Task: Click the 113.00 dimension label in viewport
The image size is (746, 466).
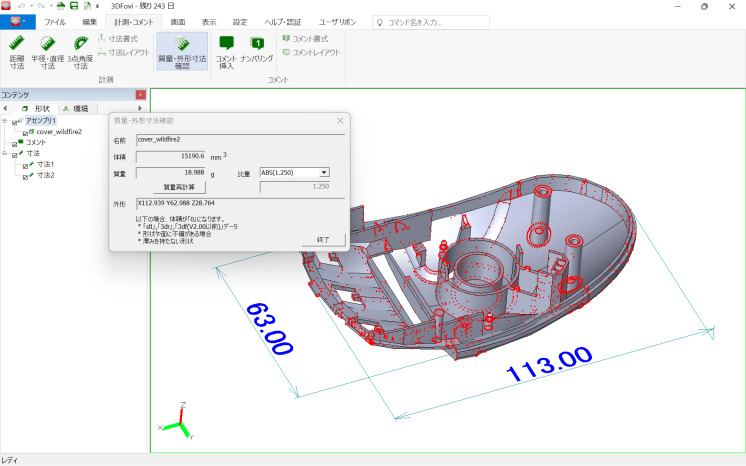Action: (x=550, y=365)
